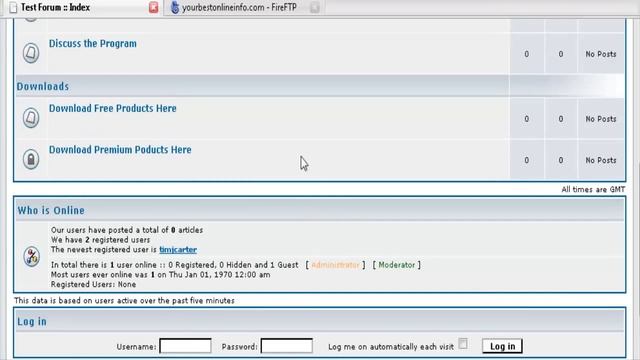Close the yourbestonlineinfo.com FireFTP tab
This screenshot has width=640, height=360.
(315, 7)
